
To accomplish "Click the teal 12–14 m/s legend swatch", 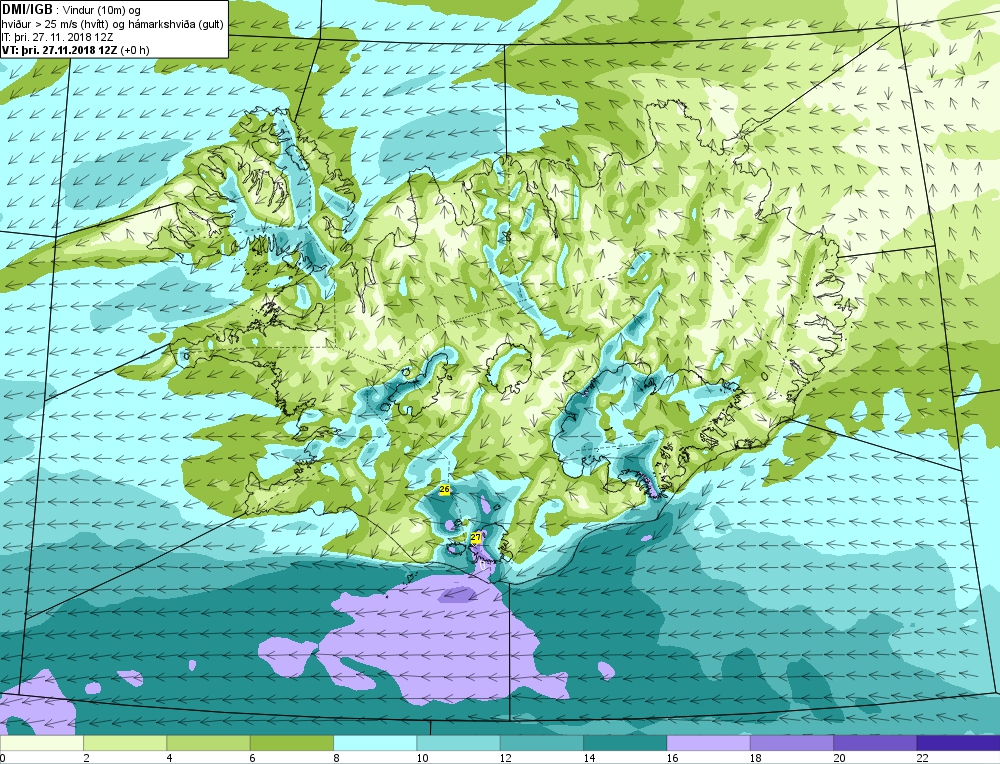I will point(541,743).
